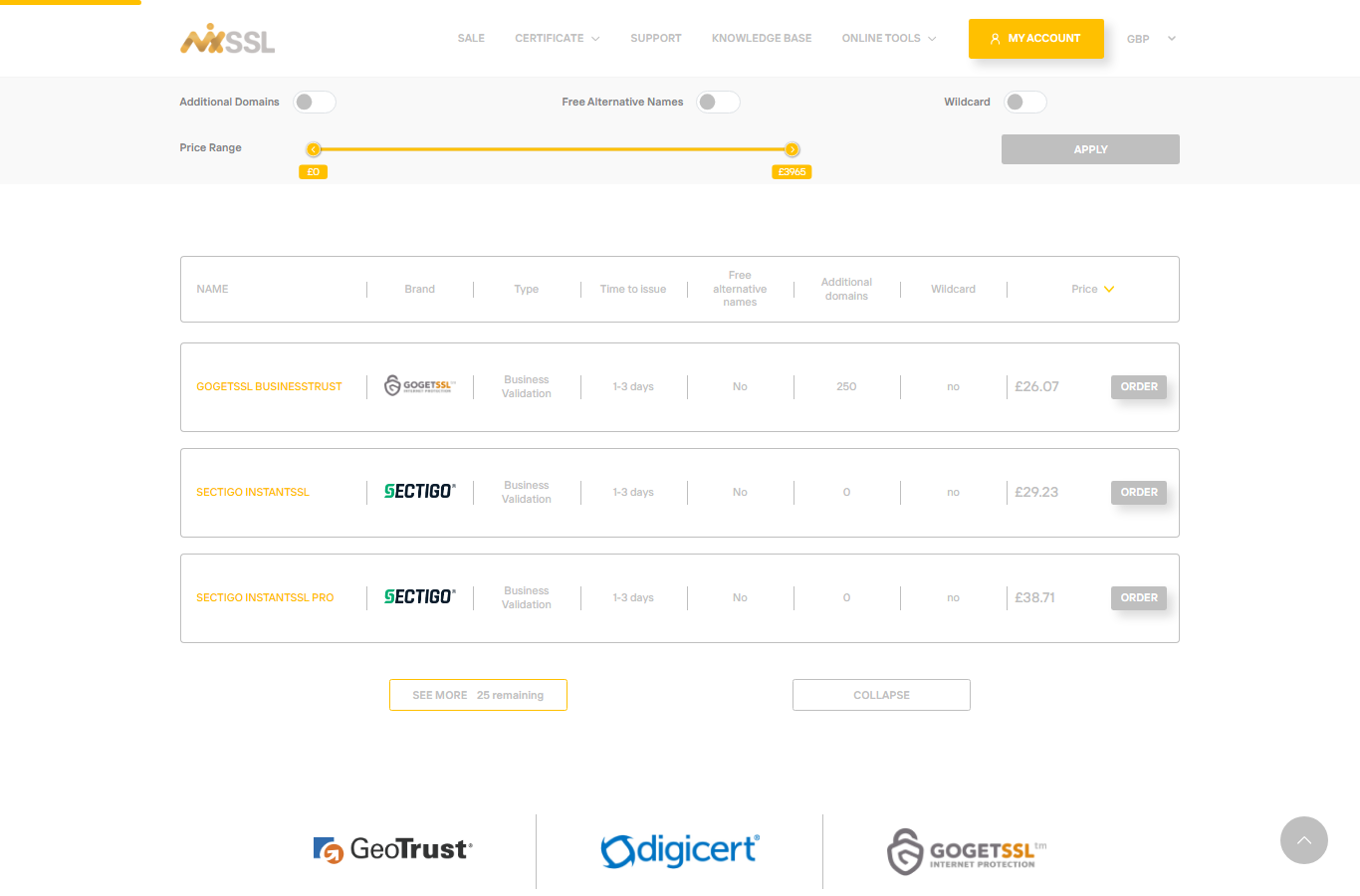Image resolution: width=1360 pixels, height=896 pixels.
Task: Open the Sectigo InstantSSL Pro product link
Action: point(265,597)
